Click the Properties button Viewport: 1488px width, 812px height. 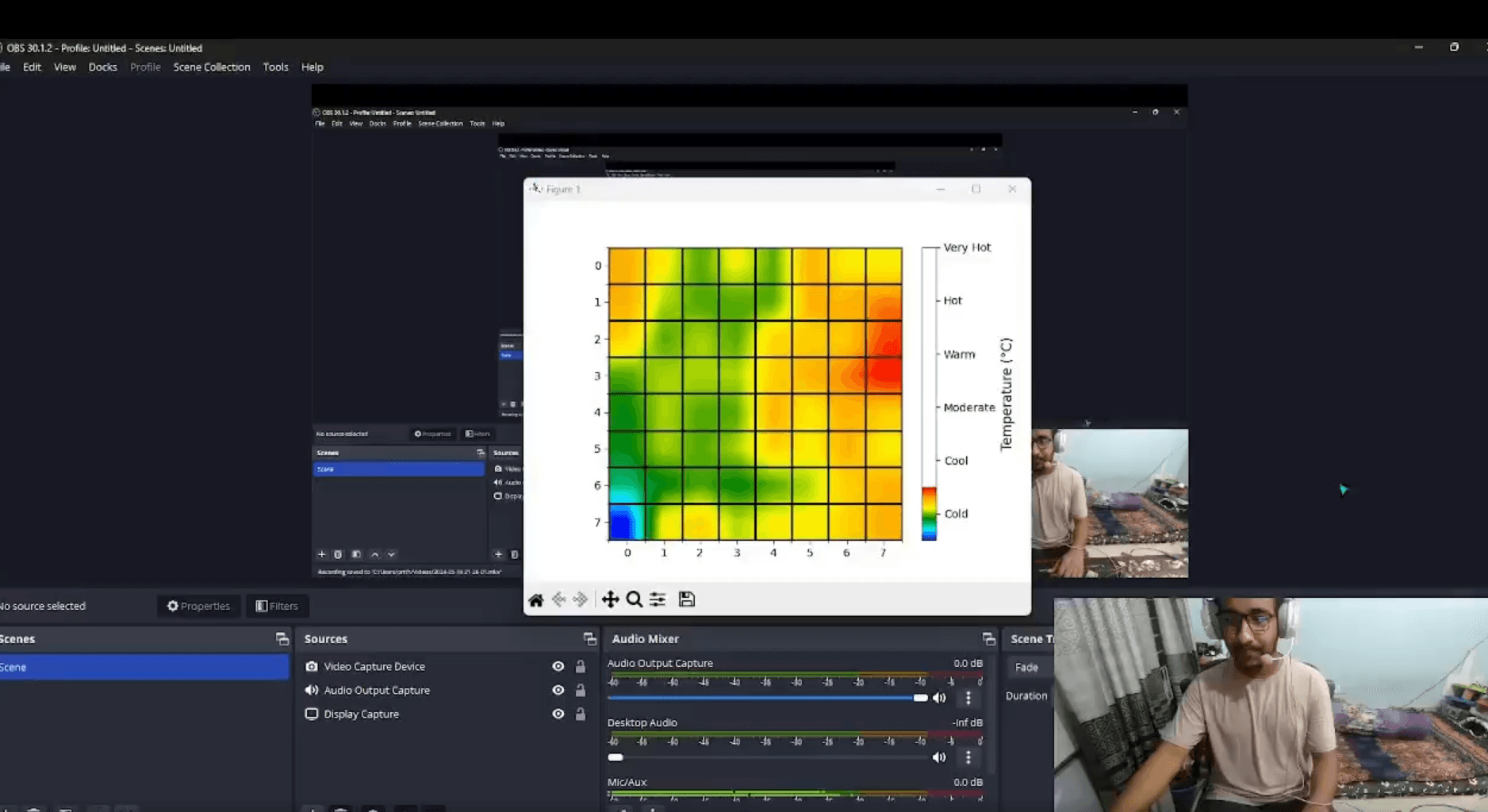click(198, 606)
